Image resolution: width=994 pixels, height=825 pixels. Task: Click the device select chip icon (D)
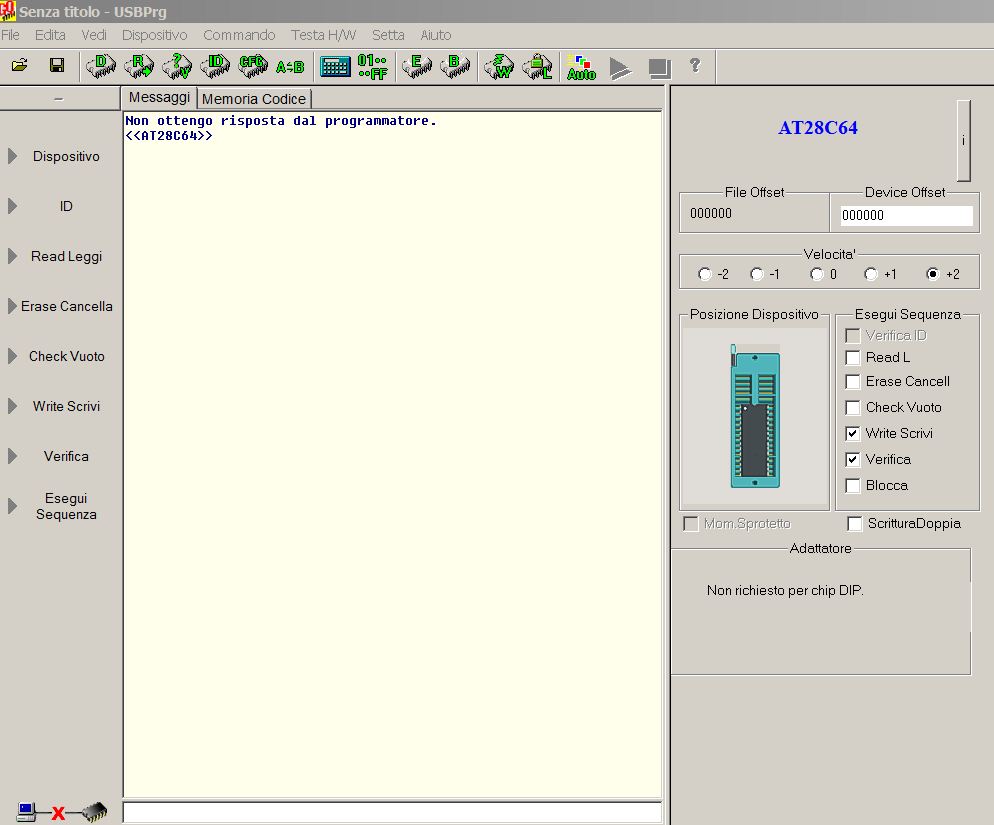[x=101, y=66]
